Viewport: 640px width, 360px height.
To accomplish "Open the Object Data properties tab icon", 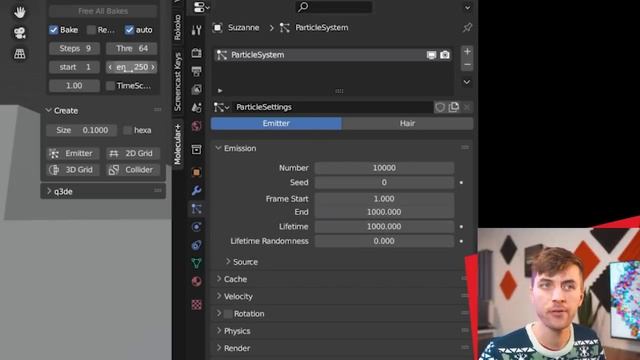I will click(196, 263).
